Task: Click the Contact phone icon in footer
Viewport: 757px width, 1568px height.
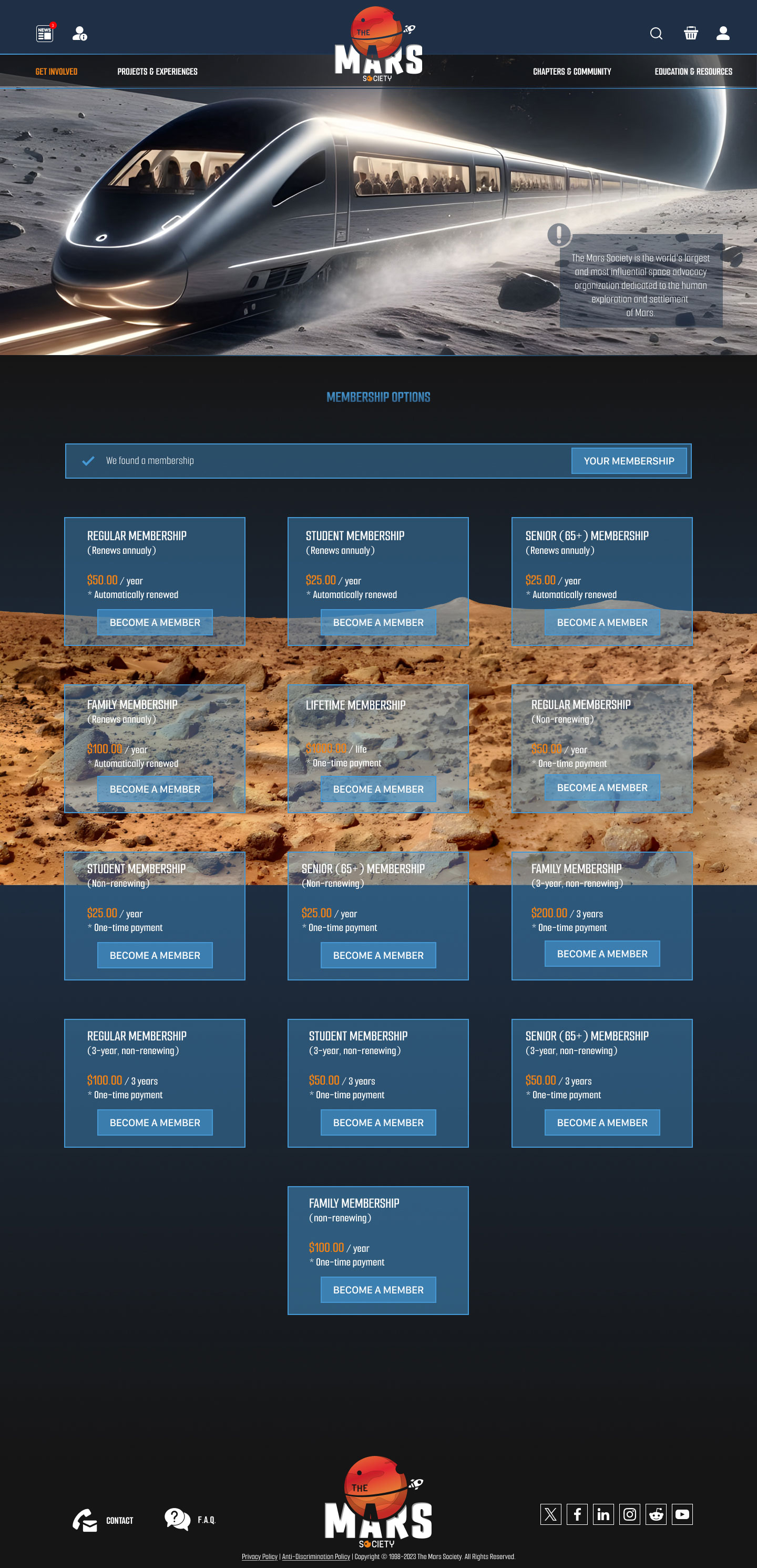Action: click(x=85, y=1520)
